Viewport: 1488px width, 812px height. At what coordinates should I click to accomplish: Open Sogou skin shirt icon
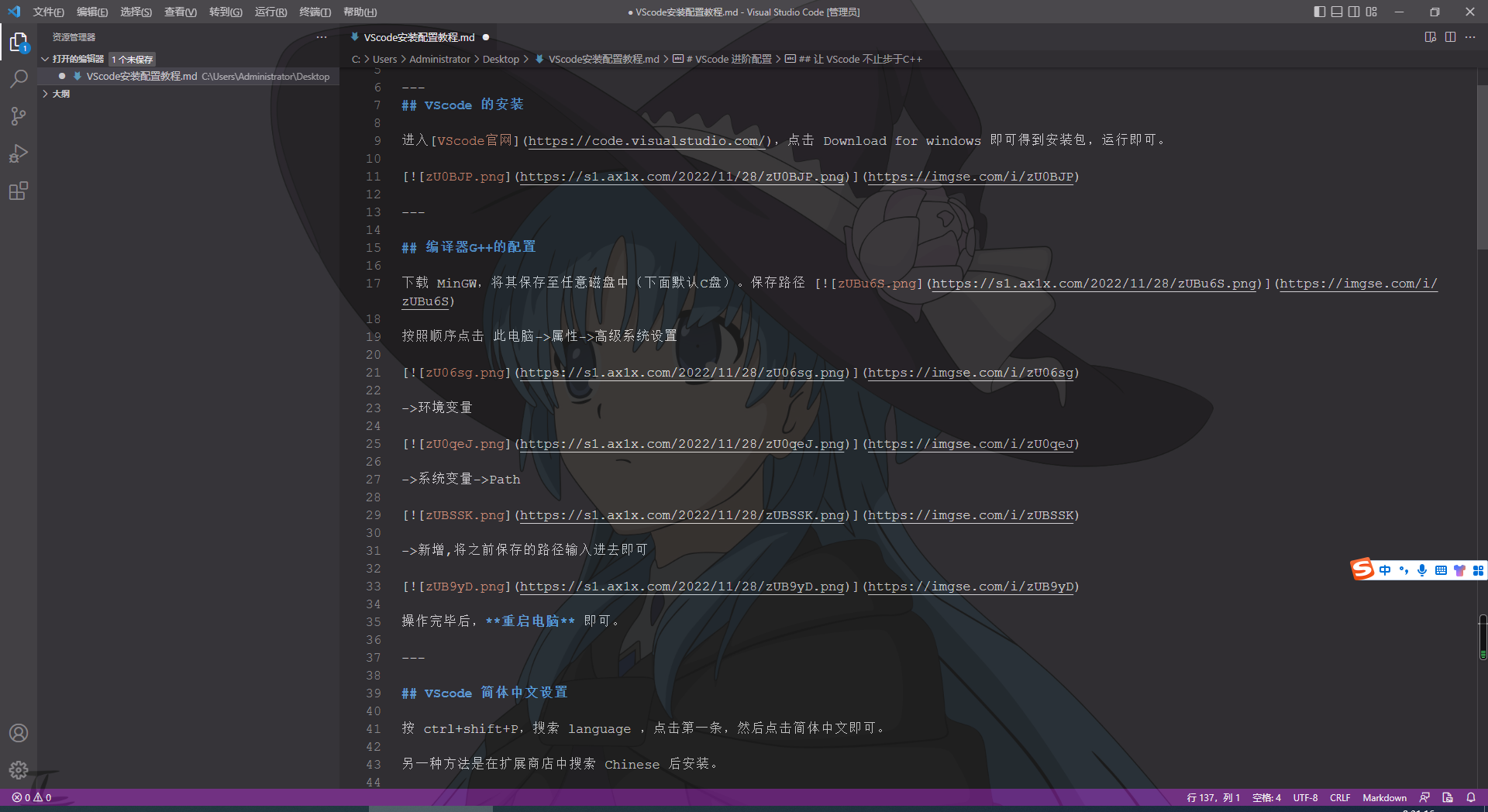click(1459, 570)
